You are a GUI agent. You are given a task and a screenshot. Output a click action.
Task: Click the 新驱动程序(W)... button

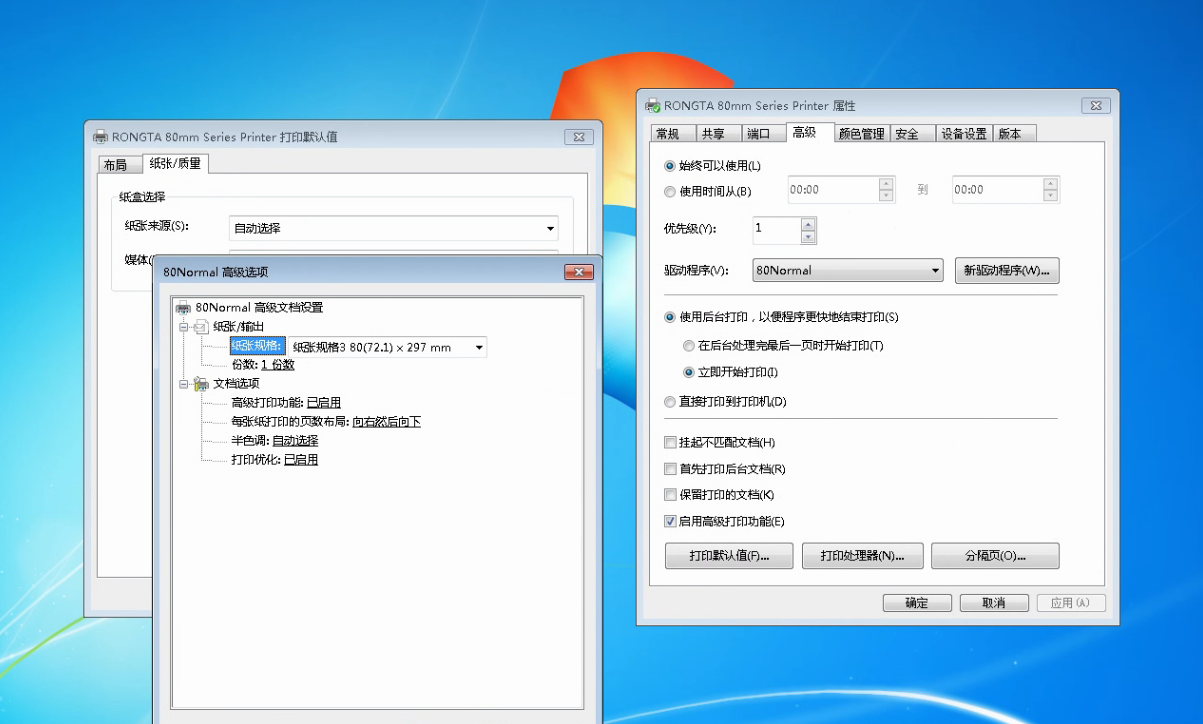[x=1007, y=270]
